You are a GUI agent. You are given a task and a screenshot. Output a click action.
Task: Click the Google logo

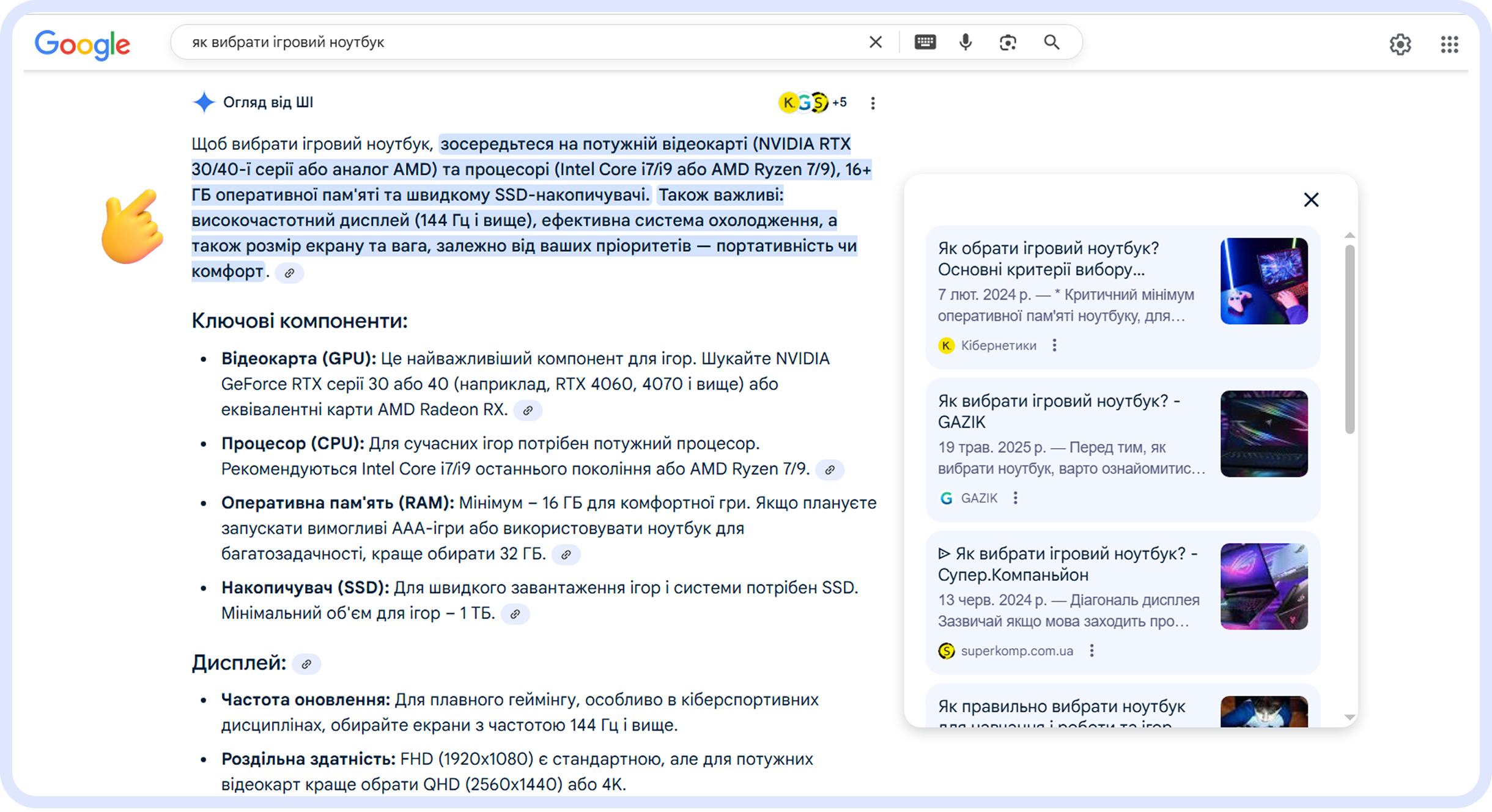[x=82, y=44]
